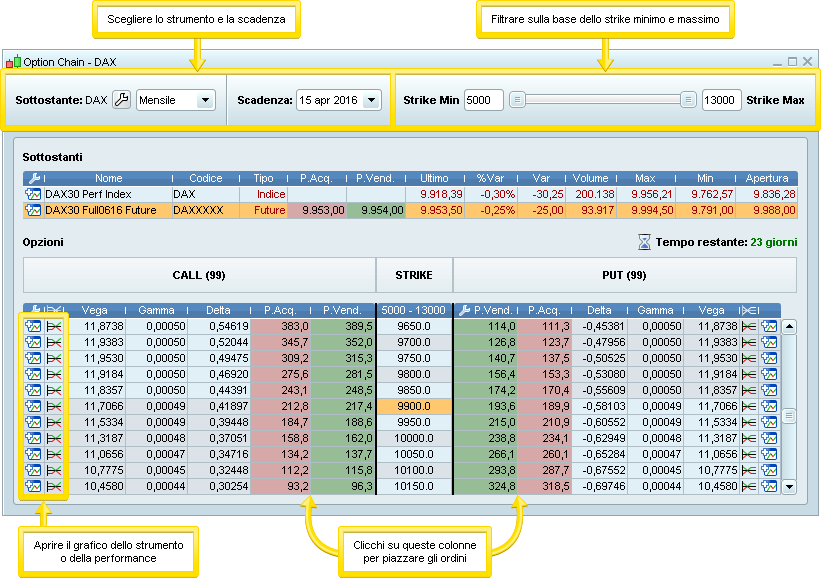Click put Delta value -0,58103
Viewport: 821px width, 578px height.
(600, 406)
